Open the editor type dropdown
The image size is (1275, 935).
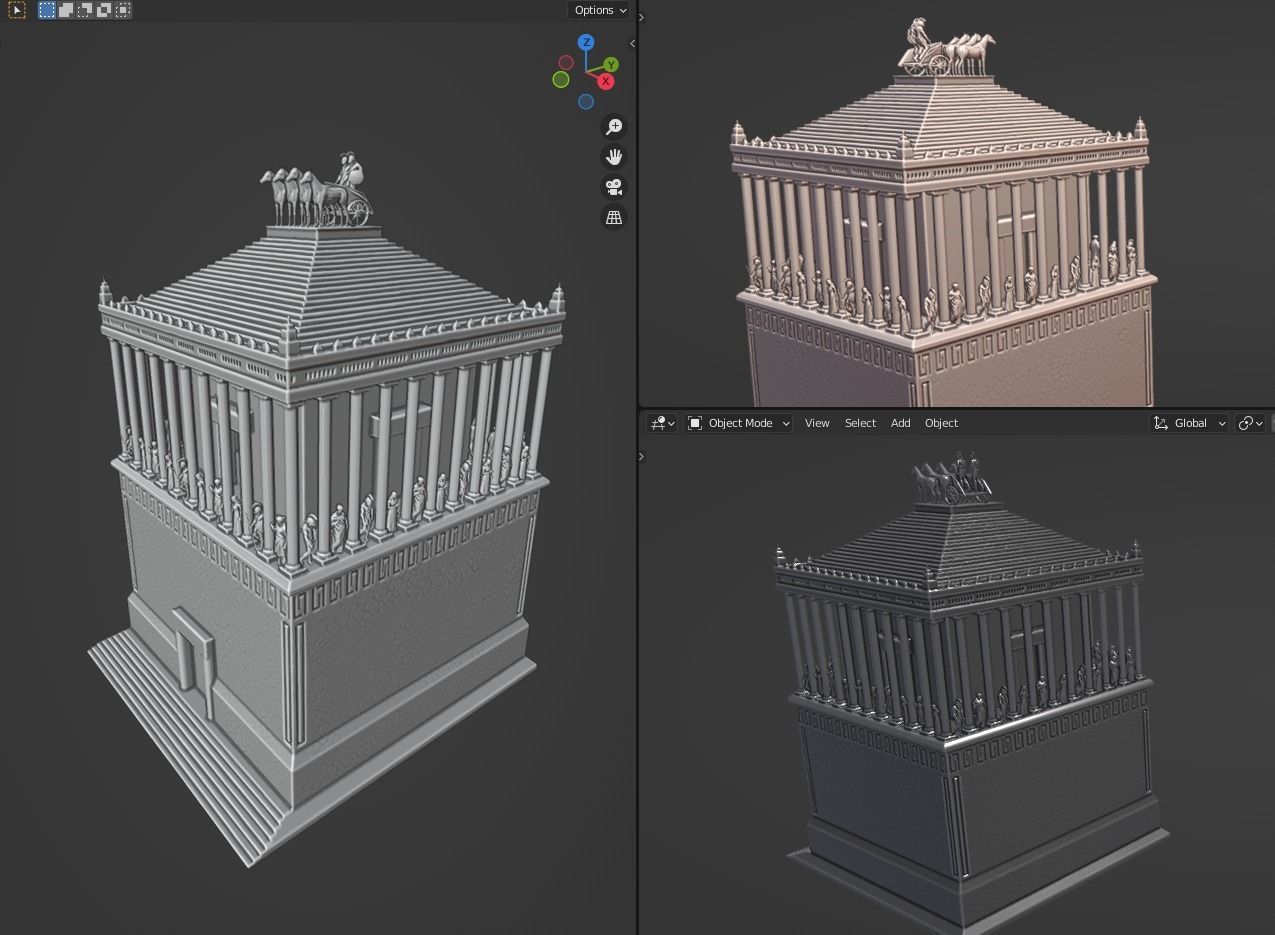[x=663, y=423]
